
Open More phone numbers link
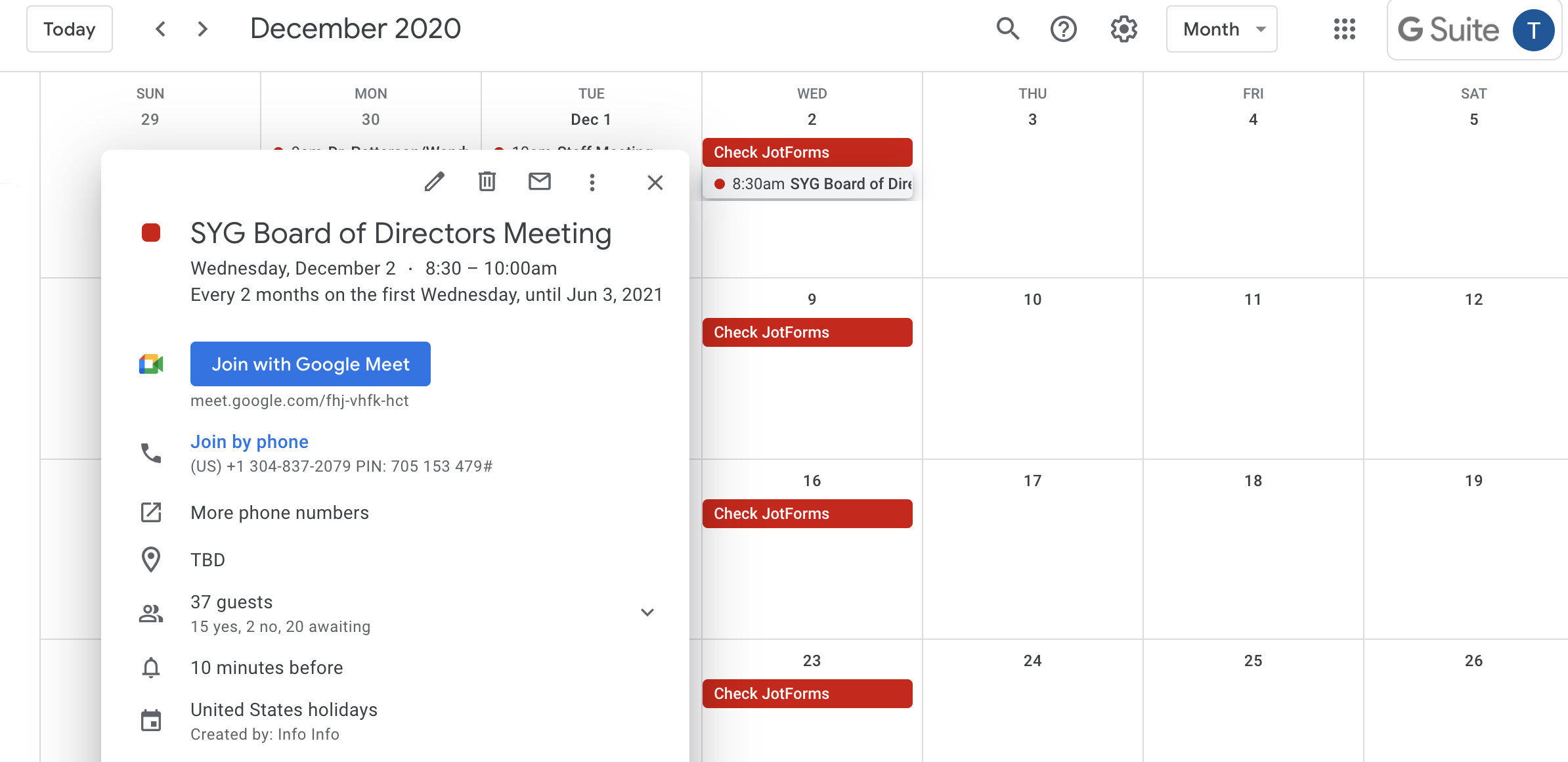tap(279, 512)
